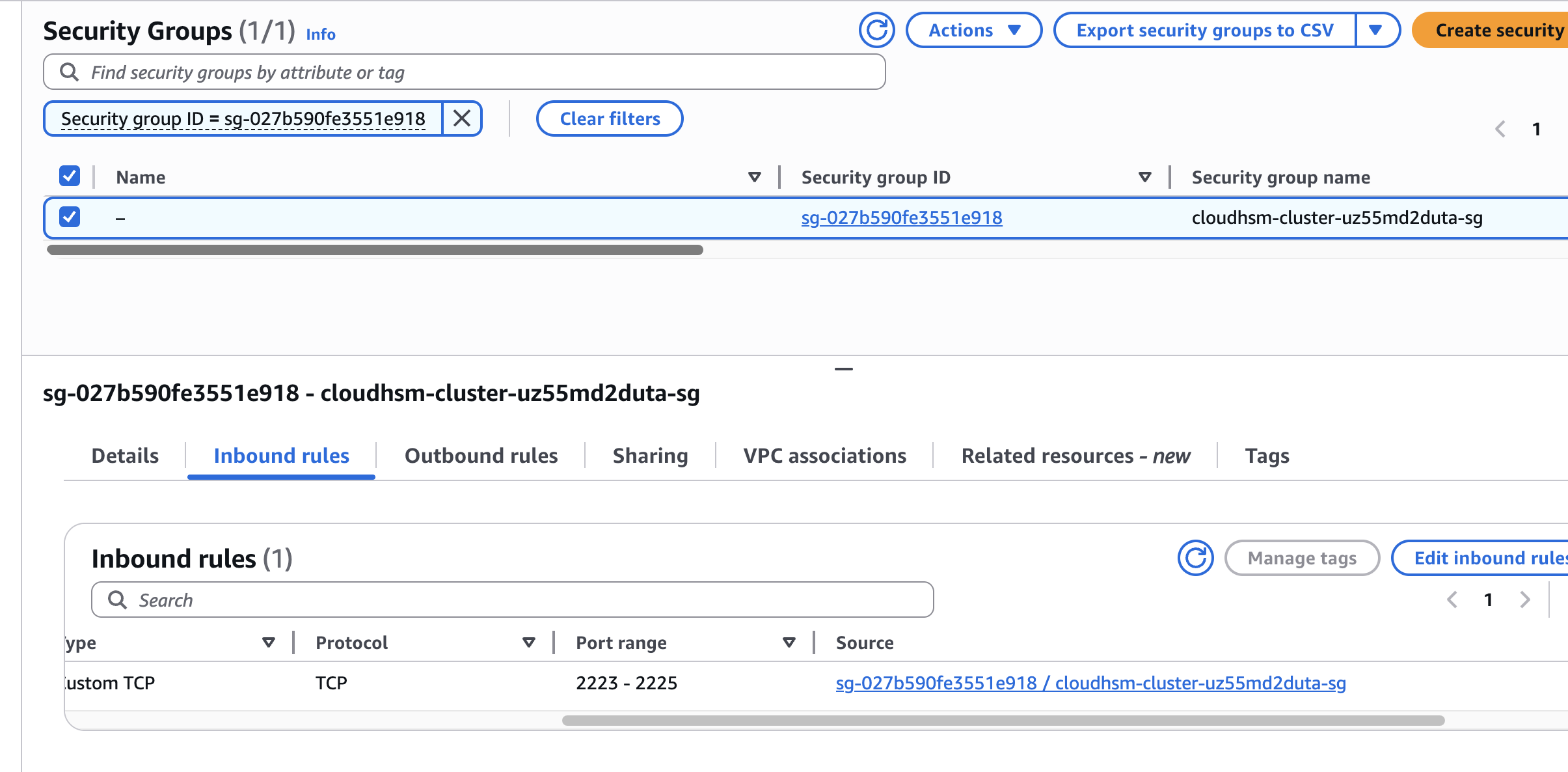Sort by Security group ID column
This screenshot has width=1568, height=772.
point(1144,177)
